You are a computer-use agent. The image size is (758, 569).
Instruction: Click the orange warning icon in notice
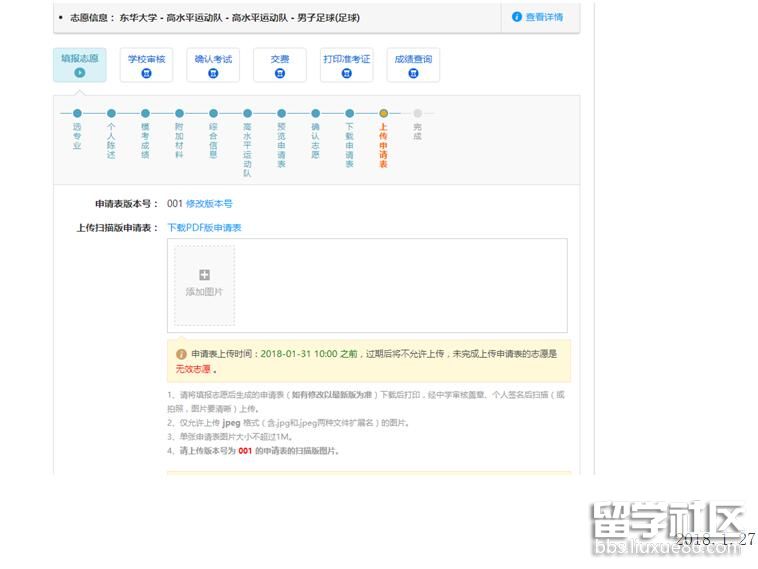181,354
